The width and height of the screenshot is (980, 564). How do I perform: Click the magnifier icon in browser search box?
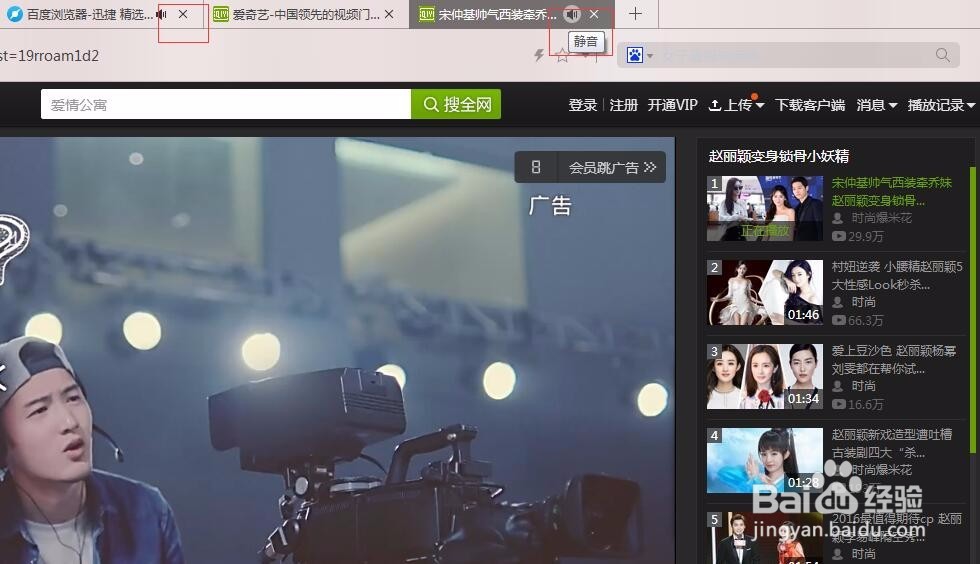click(943, 55)
